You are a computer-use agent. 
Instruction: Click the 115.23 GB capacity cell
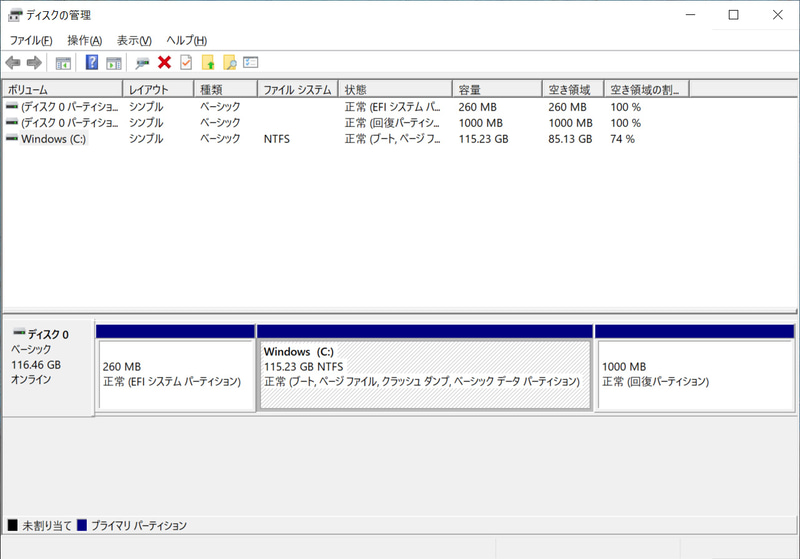pyautogui.click(x=483, y=139)
